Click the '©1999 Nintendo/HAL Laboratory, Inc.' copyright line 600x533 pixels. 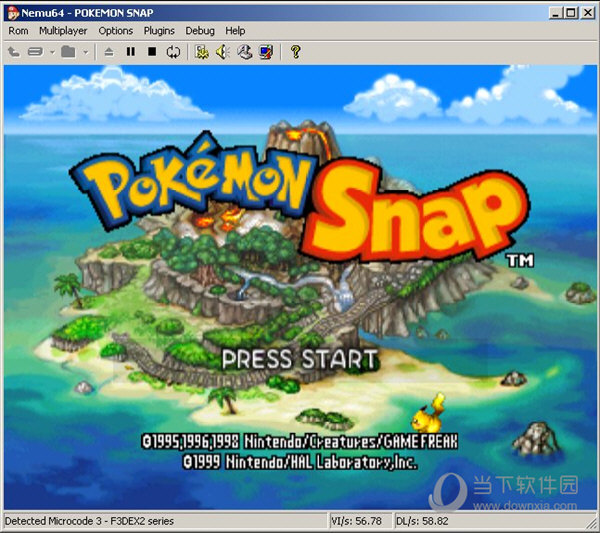click(300, 462)
